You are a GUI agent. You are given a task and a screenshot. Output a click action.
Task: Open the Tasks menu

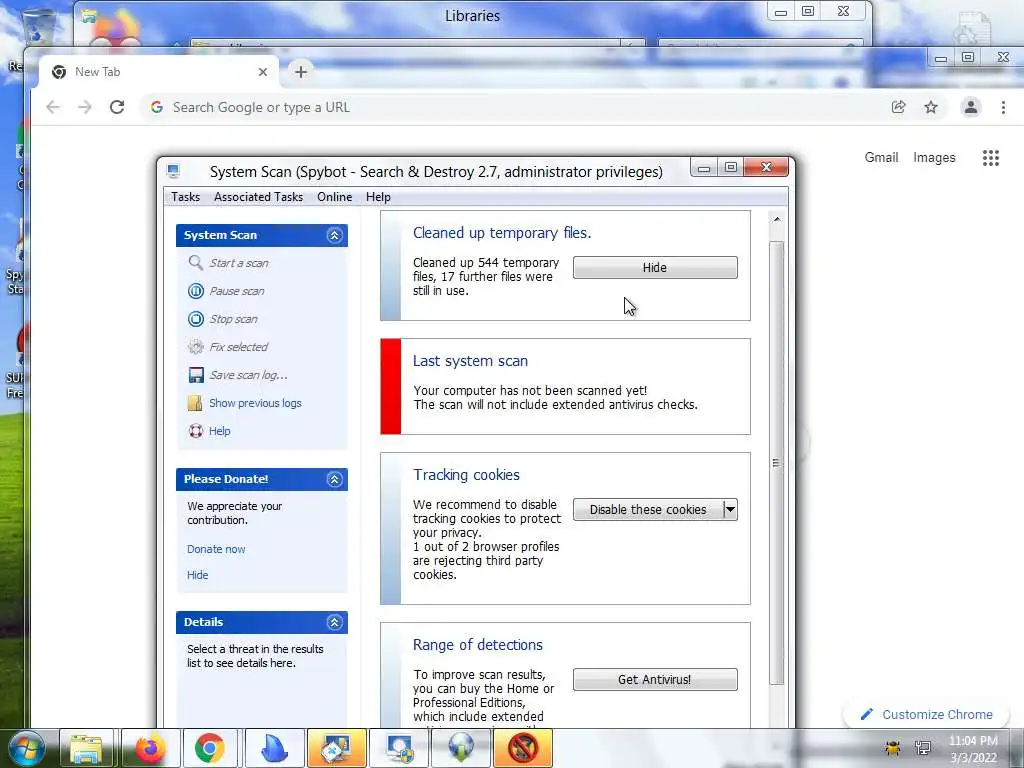point(185,197)
